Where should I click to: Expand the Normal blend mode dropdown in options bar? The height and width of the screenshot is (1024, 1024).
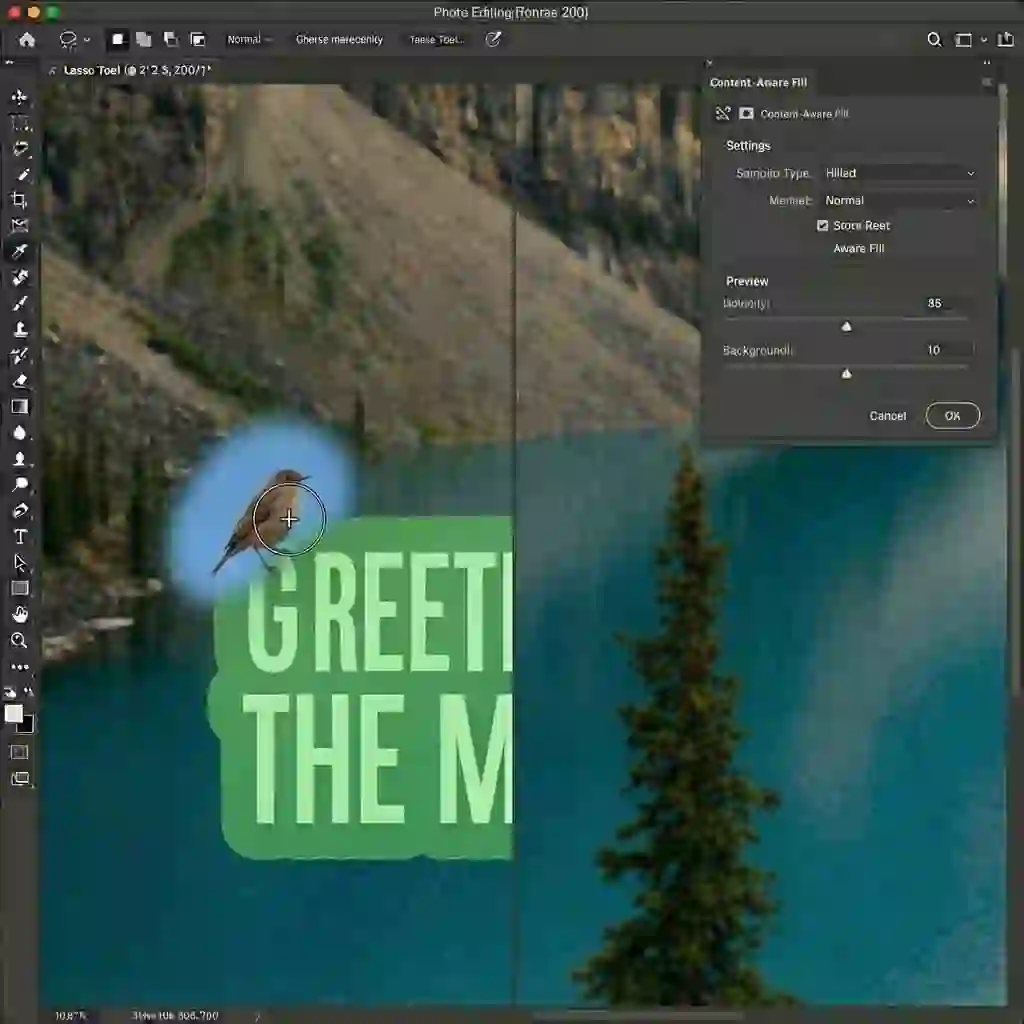click(x=248, y=39)
